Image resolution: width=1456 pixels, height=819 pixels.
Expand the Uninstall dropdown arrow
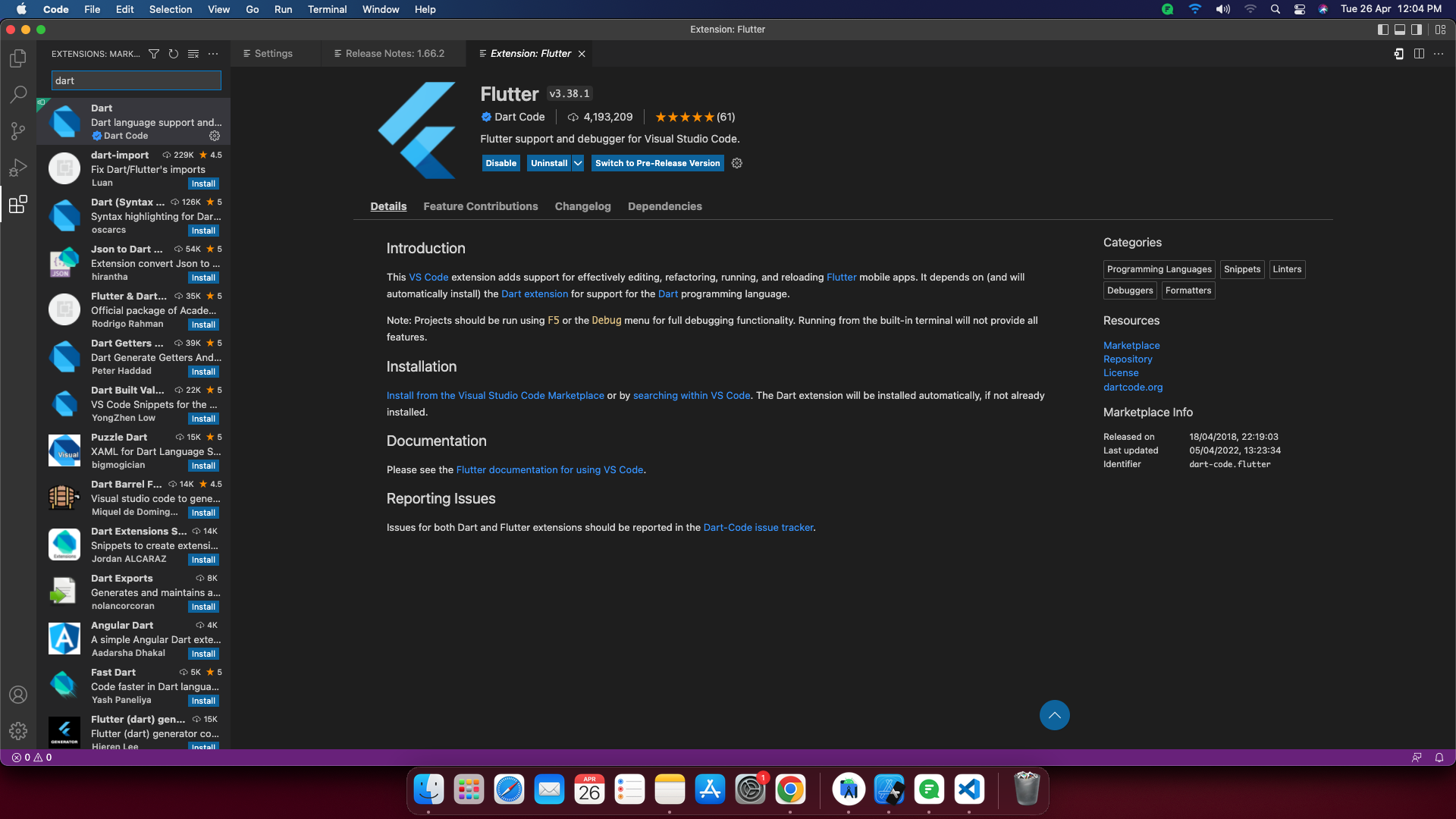pos(578,163)
